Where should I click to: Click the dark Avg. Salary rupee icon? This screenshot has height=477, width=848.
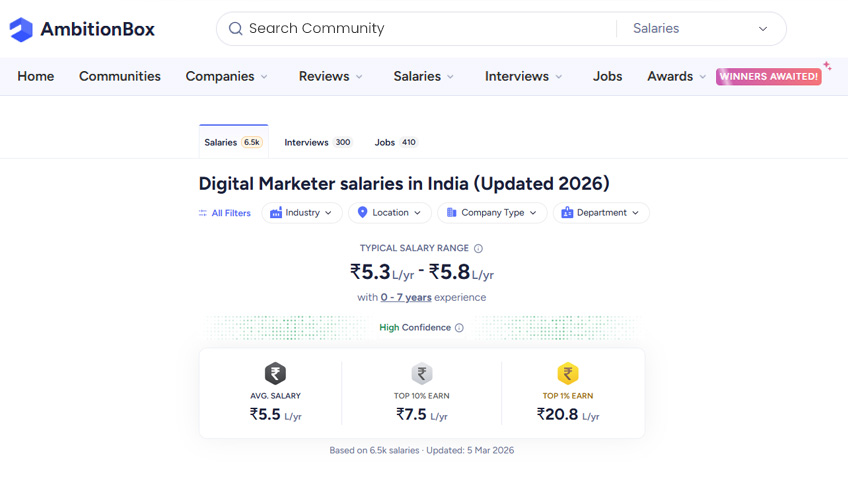point(275,373)
